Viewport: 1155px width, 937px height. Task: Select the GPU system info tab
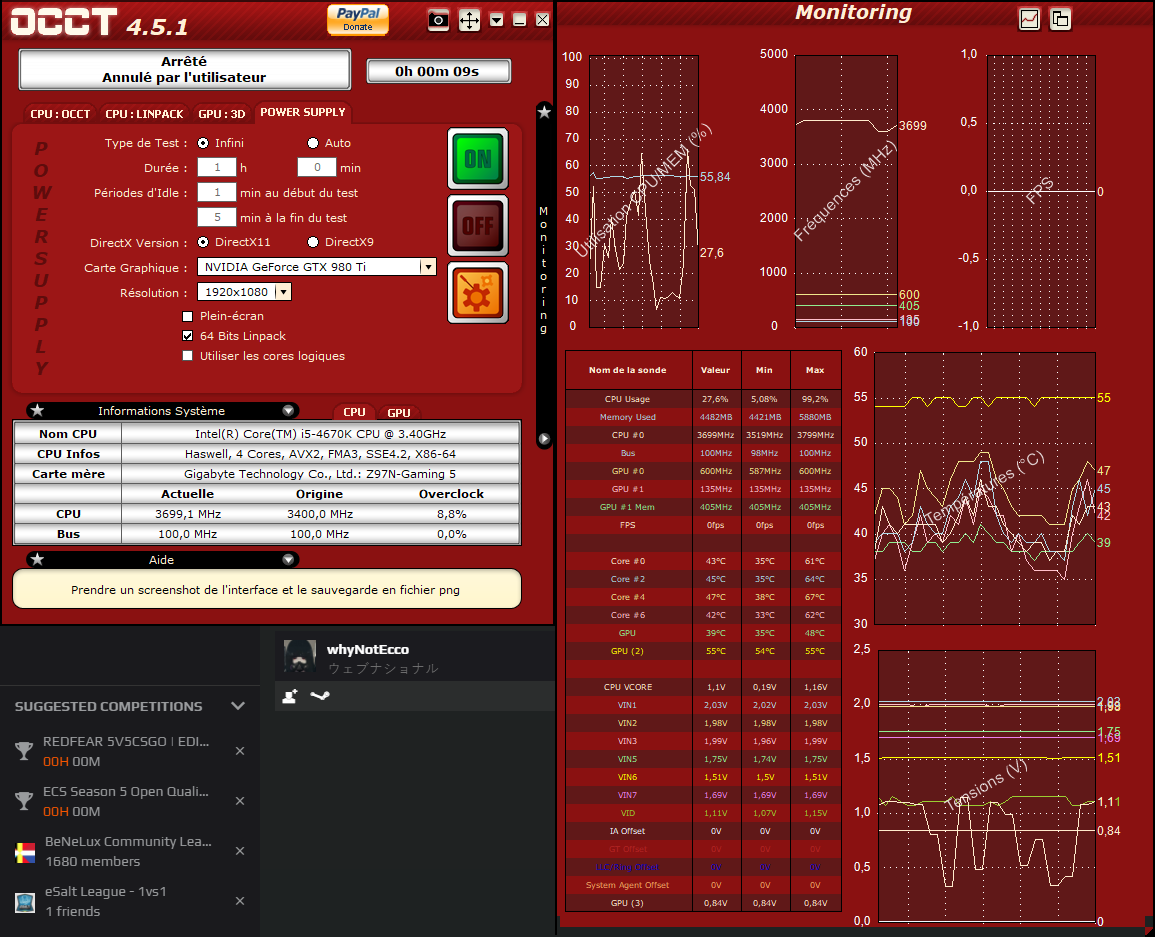(399, 413)
